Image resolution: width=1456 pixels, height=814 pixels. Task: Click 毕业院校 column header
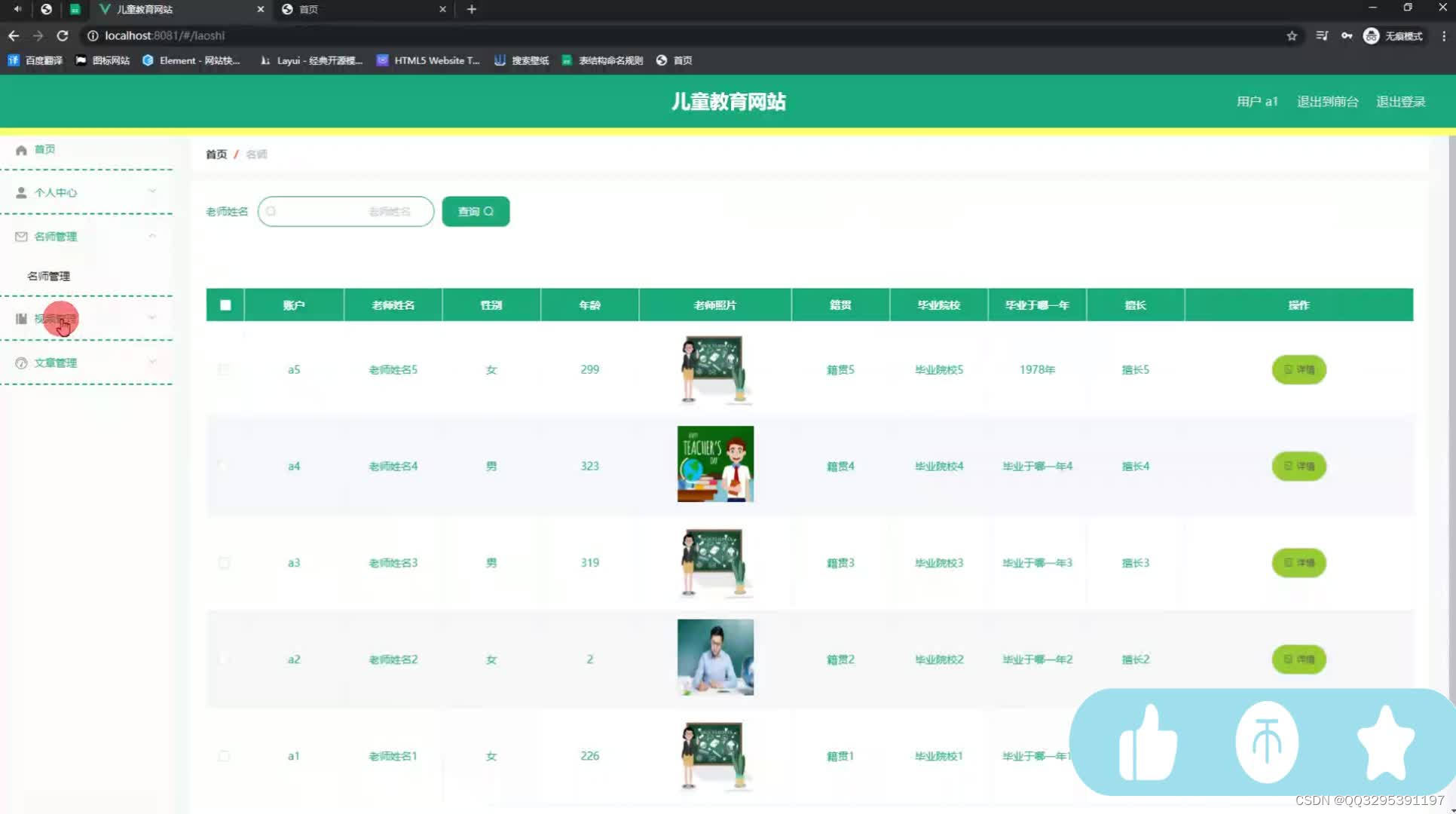click(938, 305)
